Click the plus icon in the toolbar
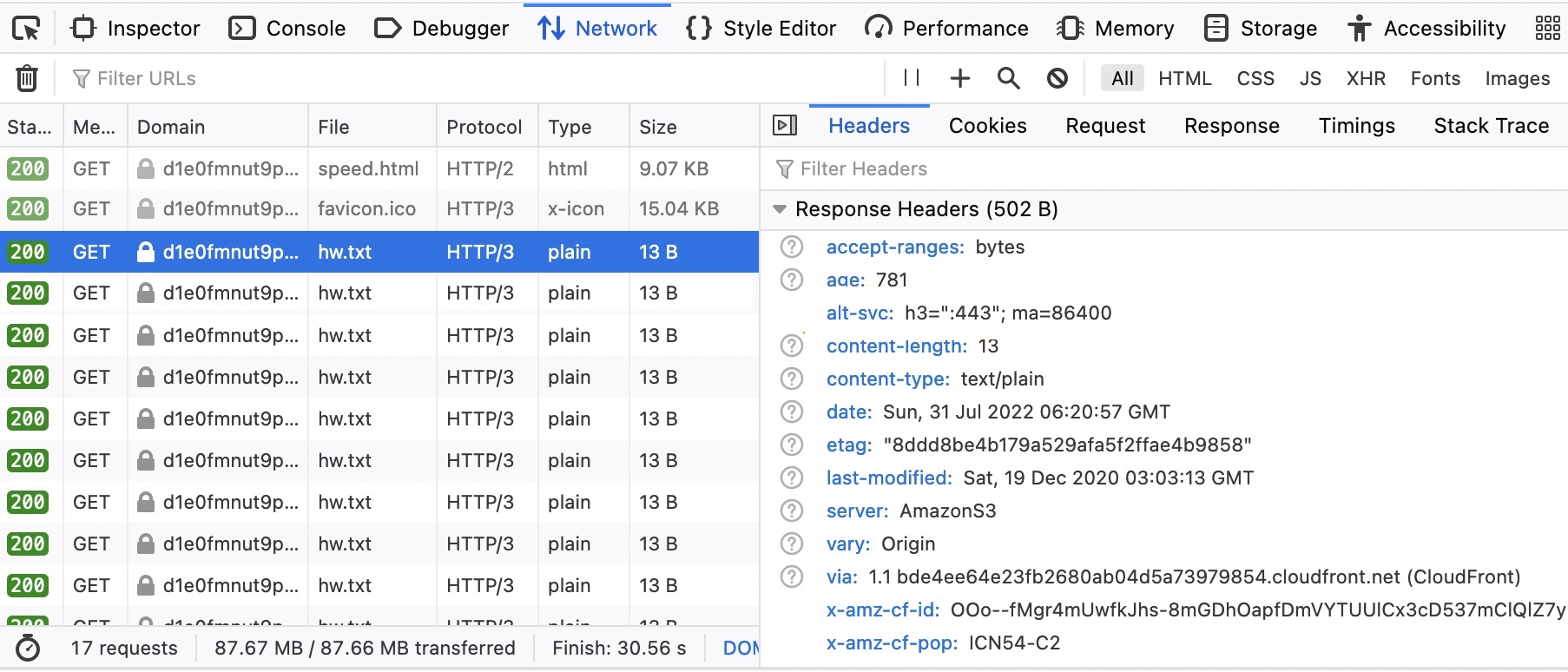Screen dimensions: 1568x672 tap(959, 78)
